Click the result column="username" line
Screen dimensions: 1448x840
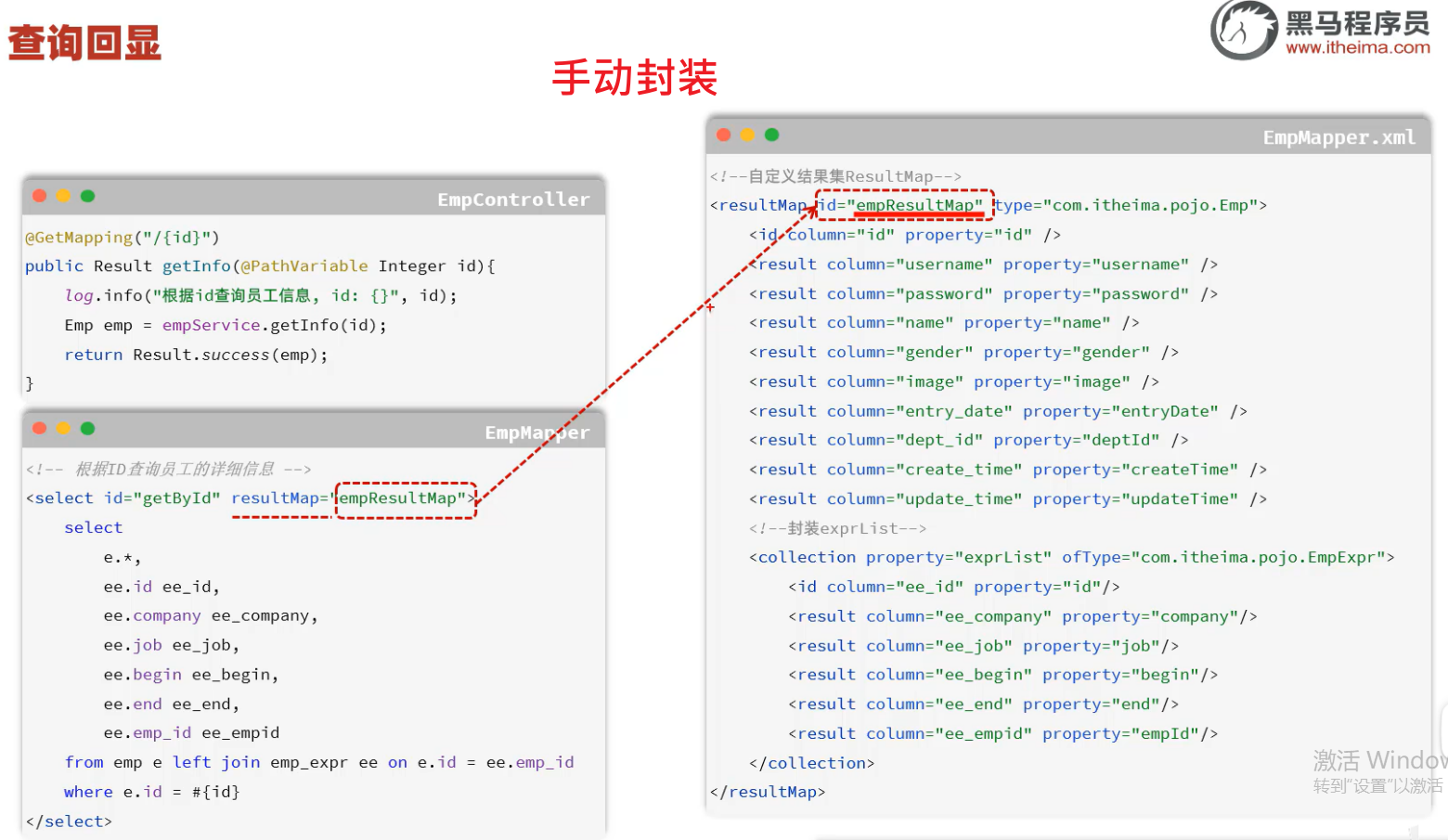(983, 265)
